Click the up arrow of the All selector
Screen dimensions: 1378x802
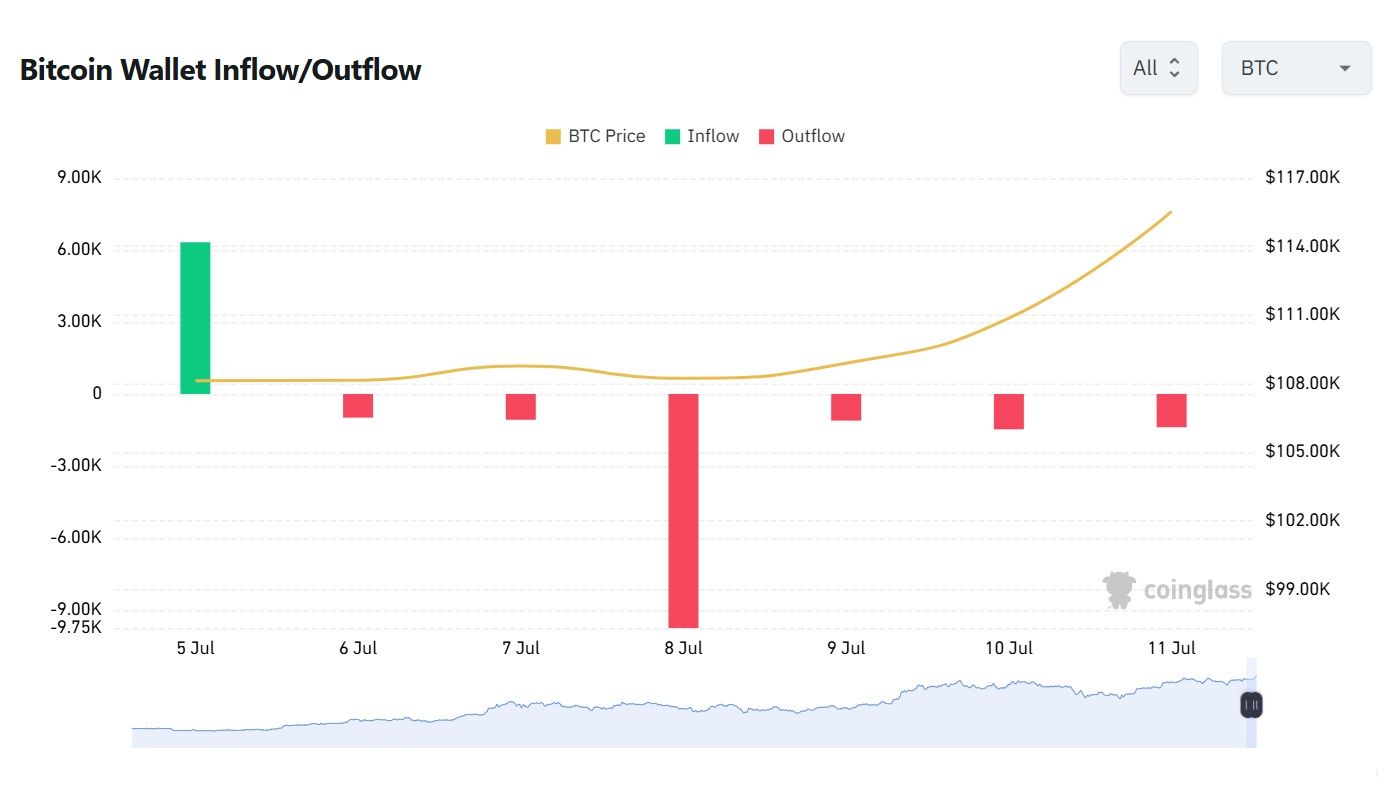[x=1175, y=62]
